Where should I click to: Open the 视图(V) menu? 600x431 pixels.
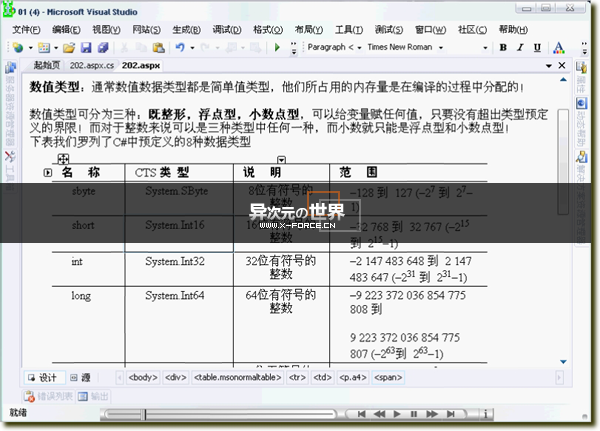[106, 29]
